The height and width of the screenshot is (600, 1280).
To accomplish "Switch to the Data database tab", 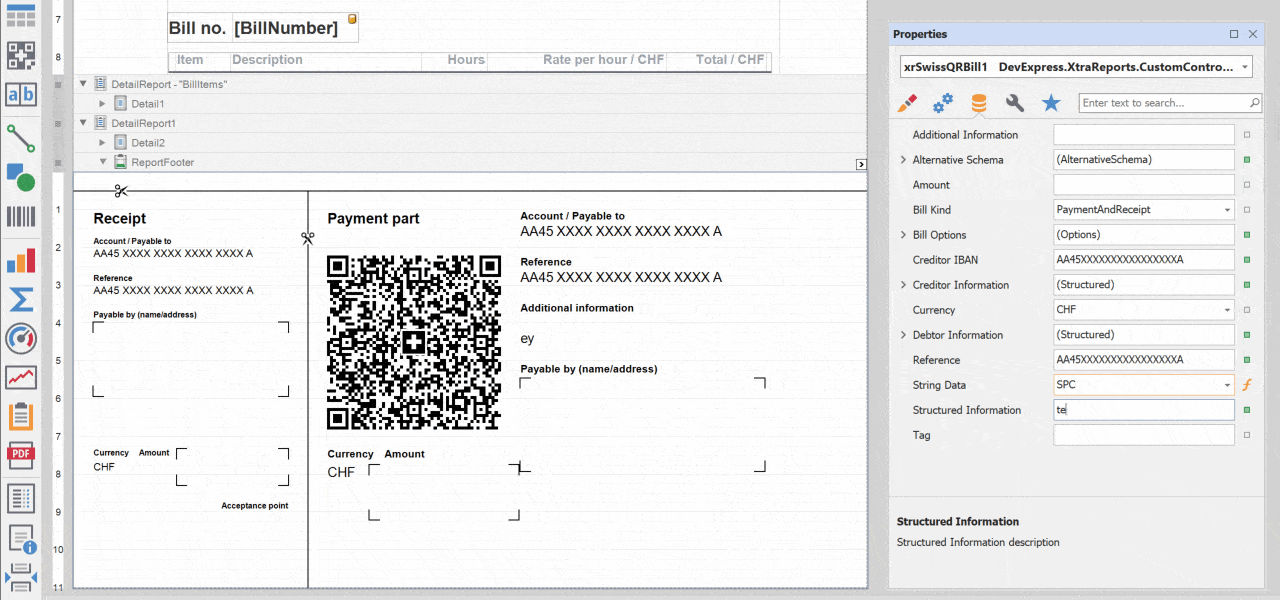I will (978, 103).
